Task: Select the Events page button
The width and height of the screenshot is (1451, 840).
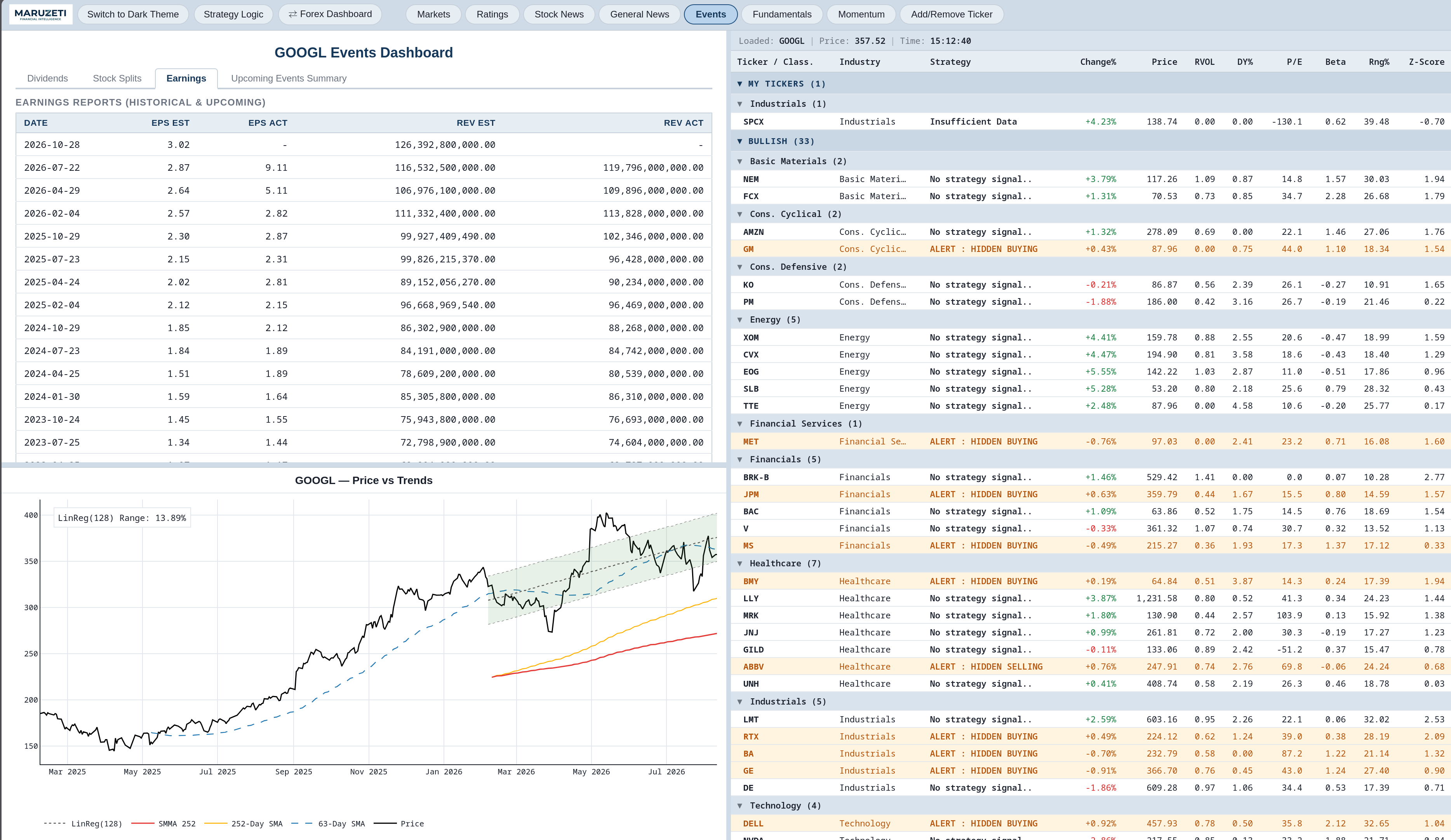Action: coord(710,14)
